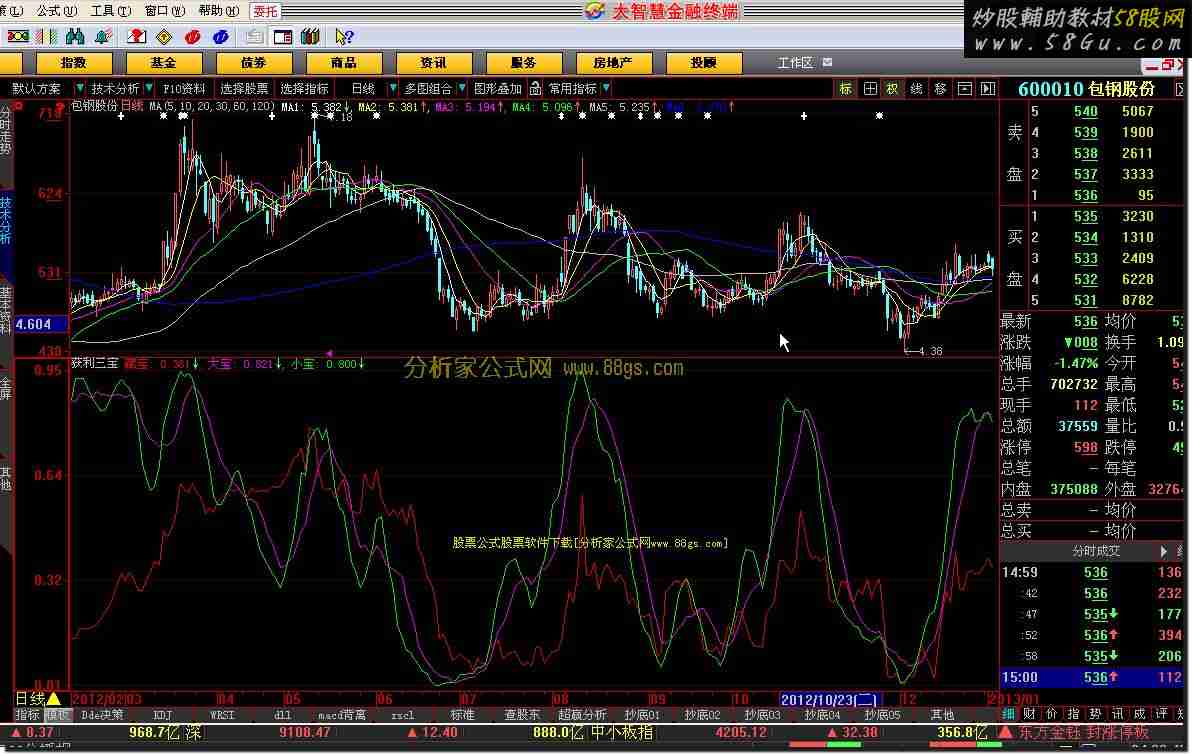This screenshot has height=755, width=1192.
Task: Toggle the 移 move chart icon
Action: [940, 89]
